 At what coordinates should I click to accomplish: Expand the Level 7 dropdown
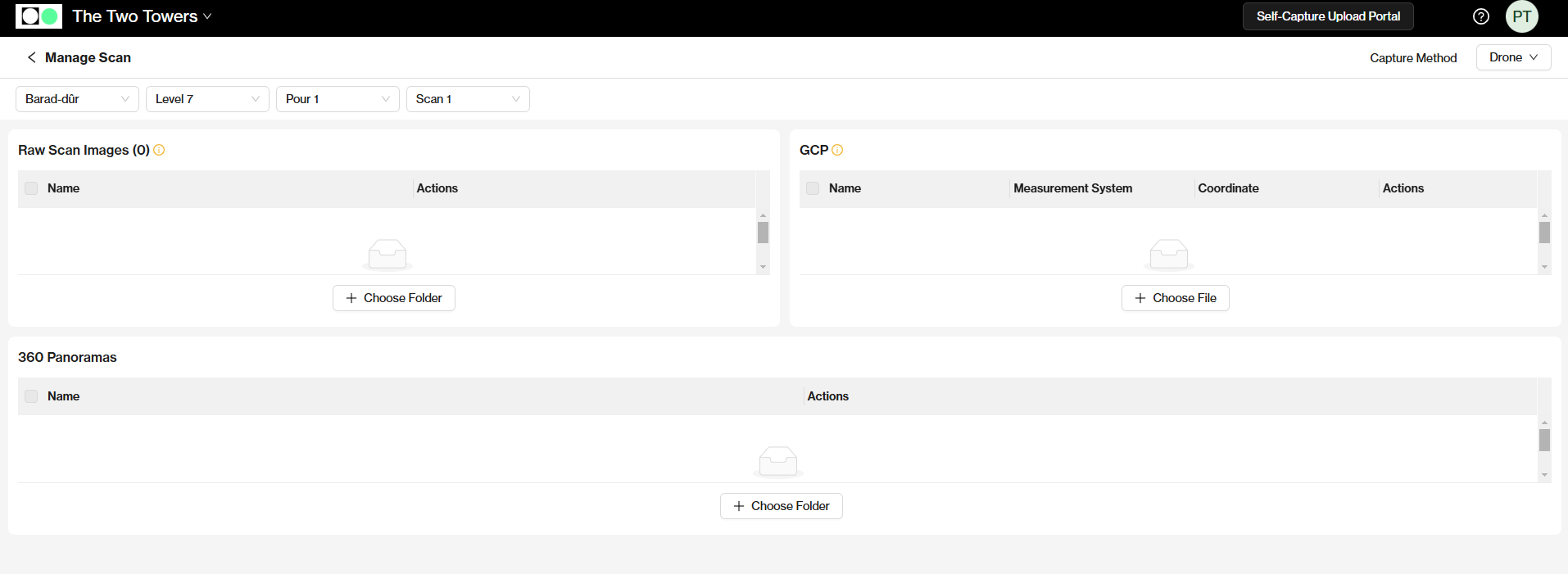click(207, 99)
